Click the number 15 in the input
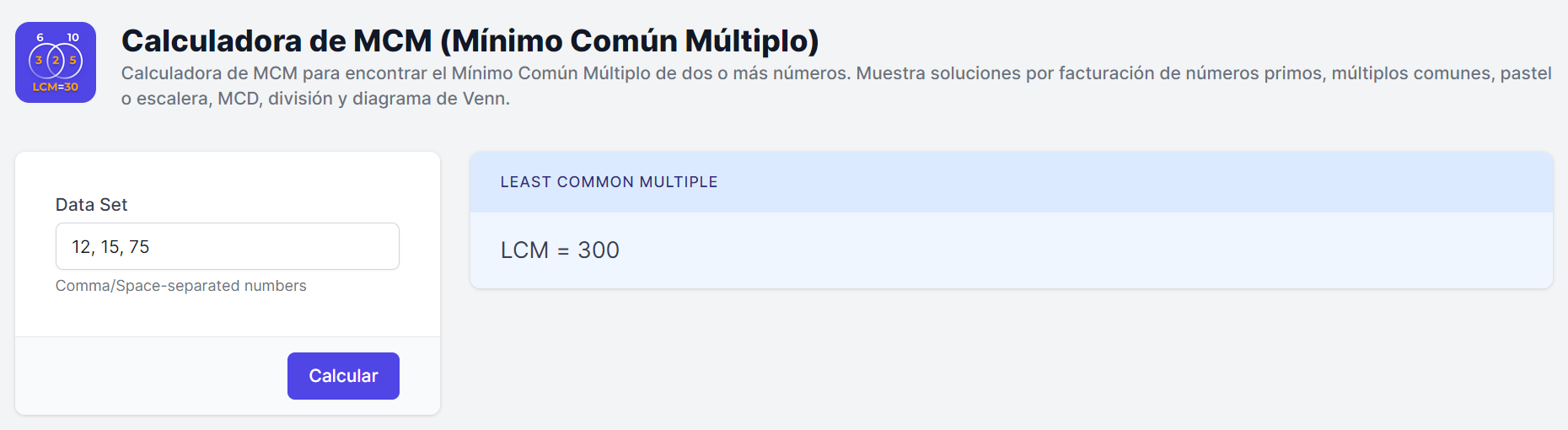Viewport: 1568px width, 430px height. pyautogui.click(x=110, y=247)
